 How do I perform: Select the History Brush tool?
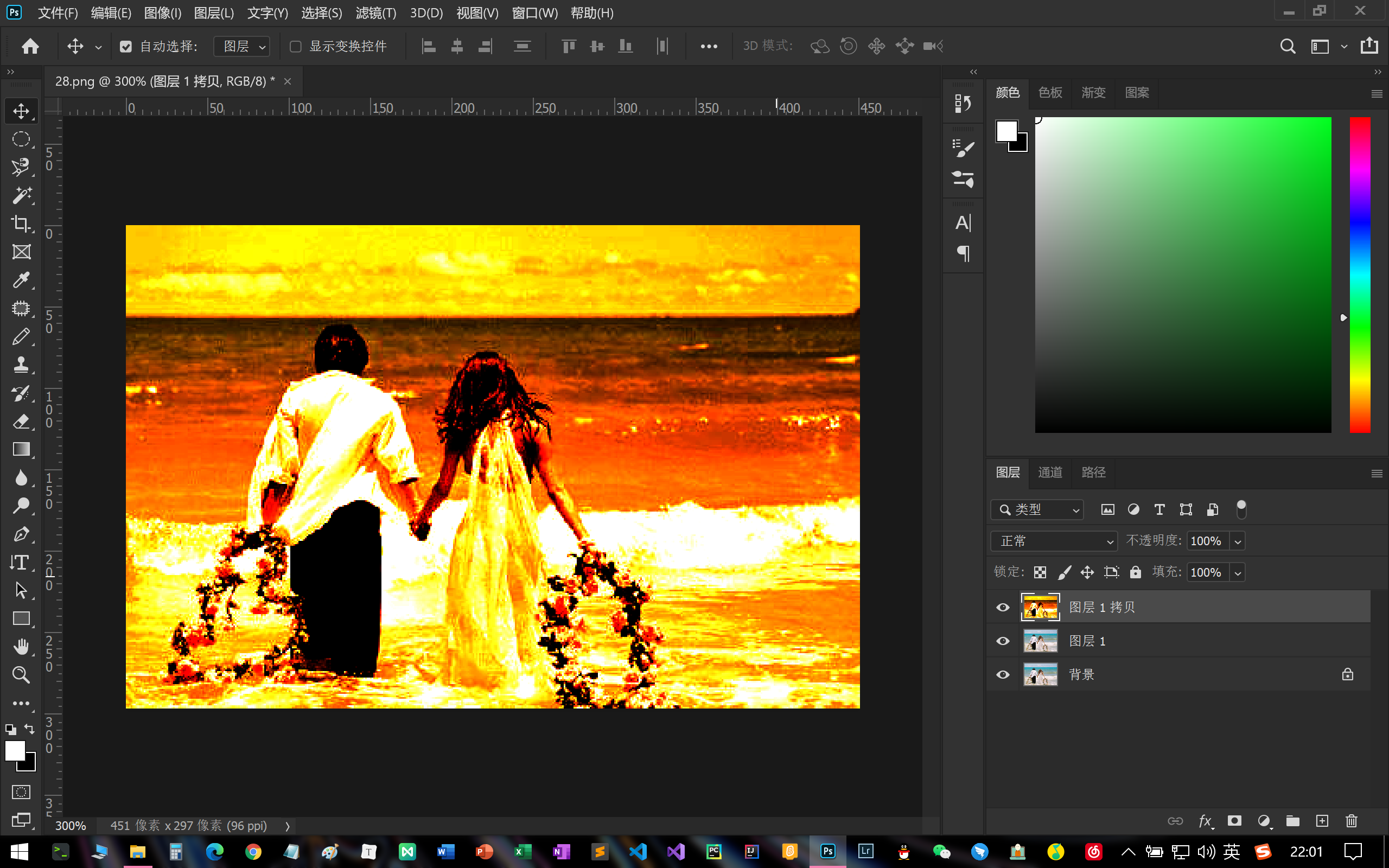pyautogui.click(x=21, y=393)
